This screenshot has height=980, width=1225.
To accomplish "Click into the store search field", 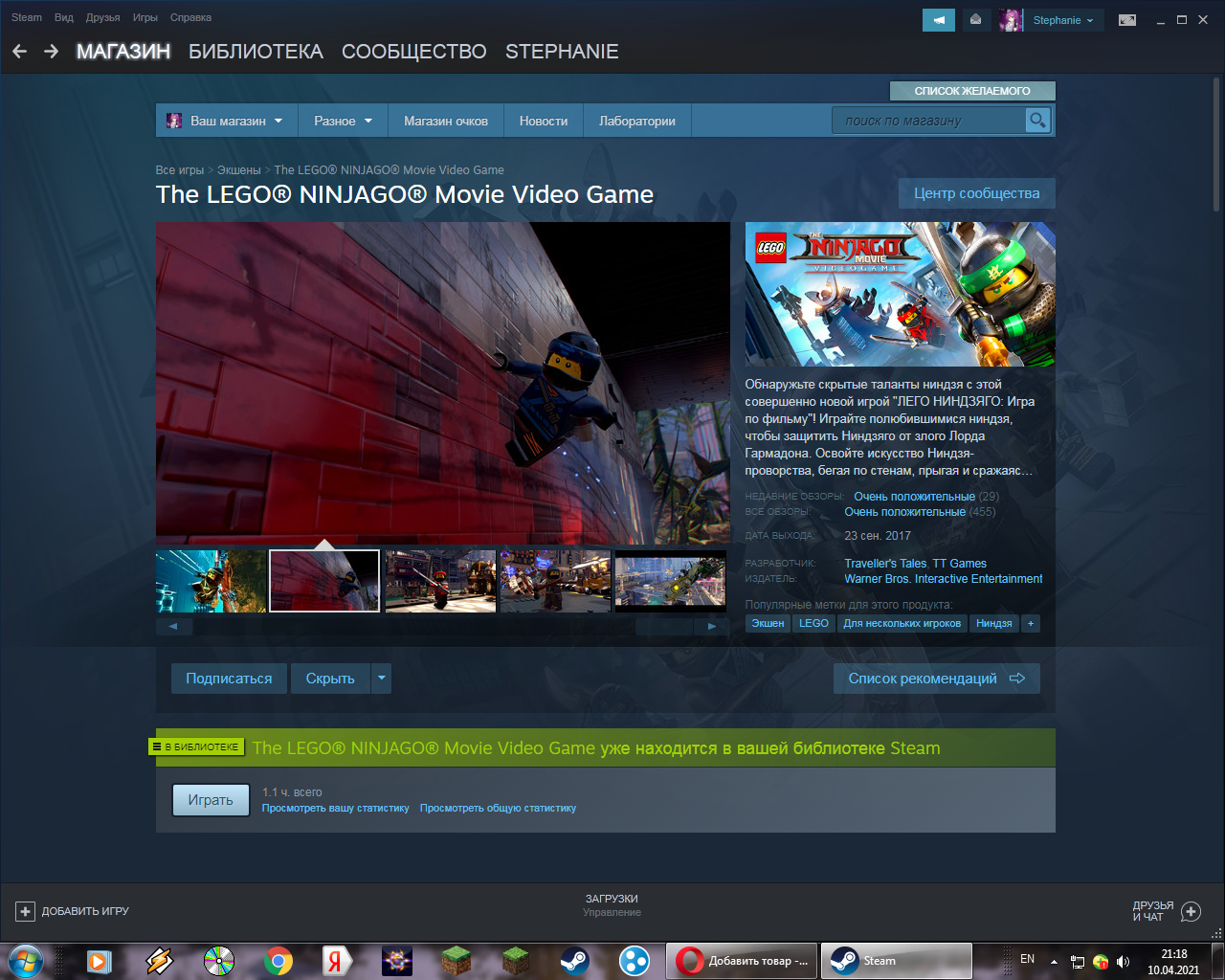I will click(928, 121).
